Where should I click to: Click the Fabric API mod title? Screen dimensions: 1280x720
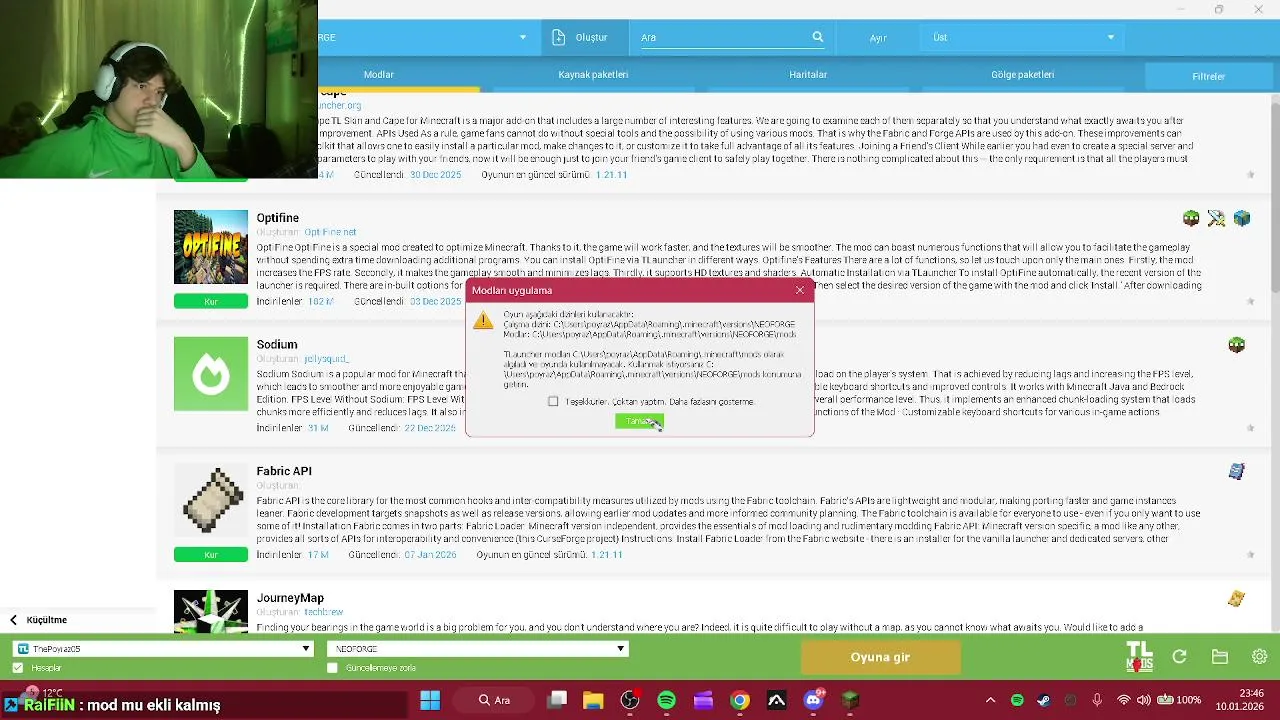pyautogui.click(x=284, y=471)
